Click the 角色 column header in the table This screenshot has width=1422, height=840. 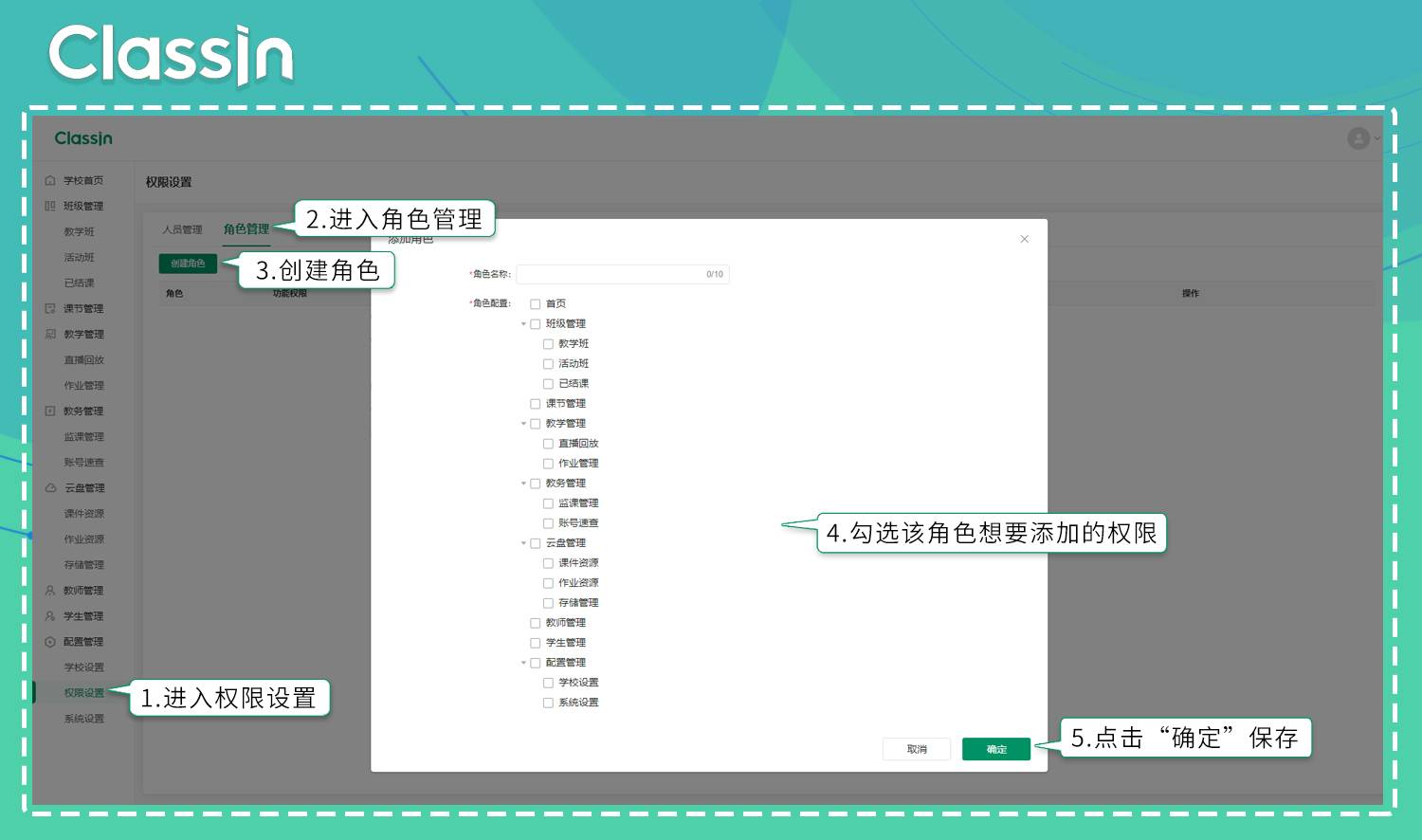point(174,293)
